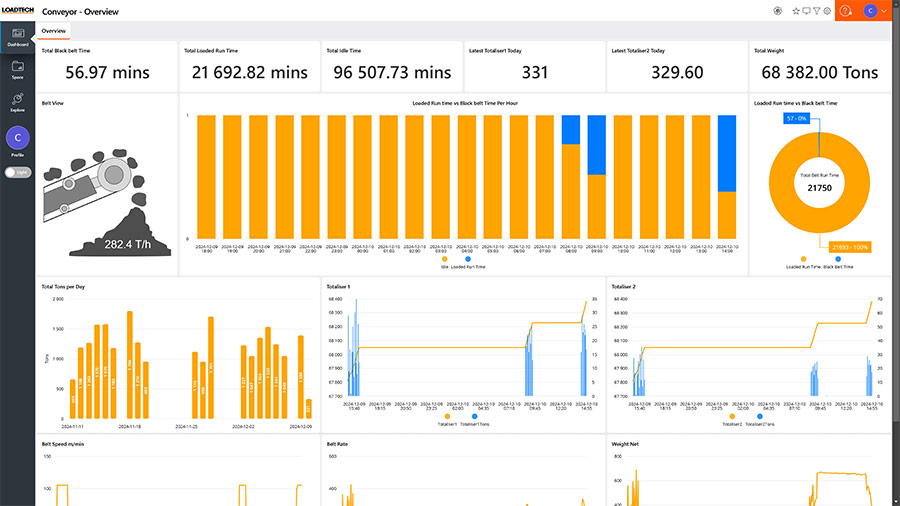Open the Space folder icon
900x506 pixels.
(x=17, y=70)
